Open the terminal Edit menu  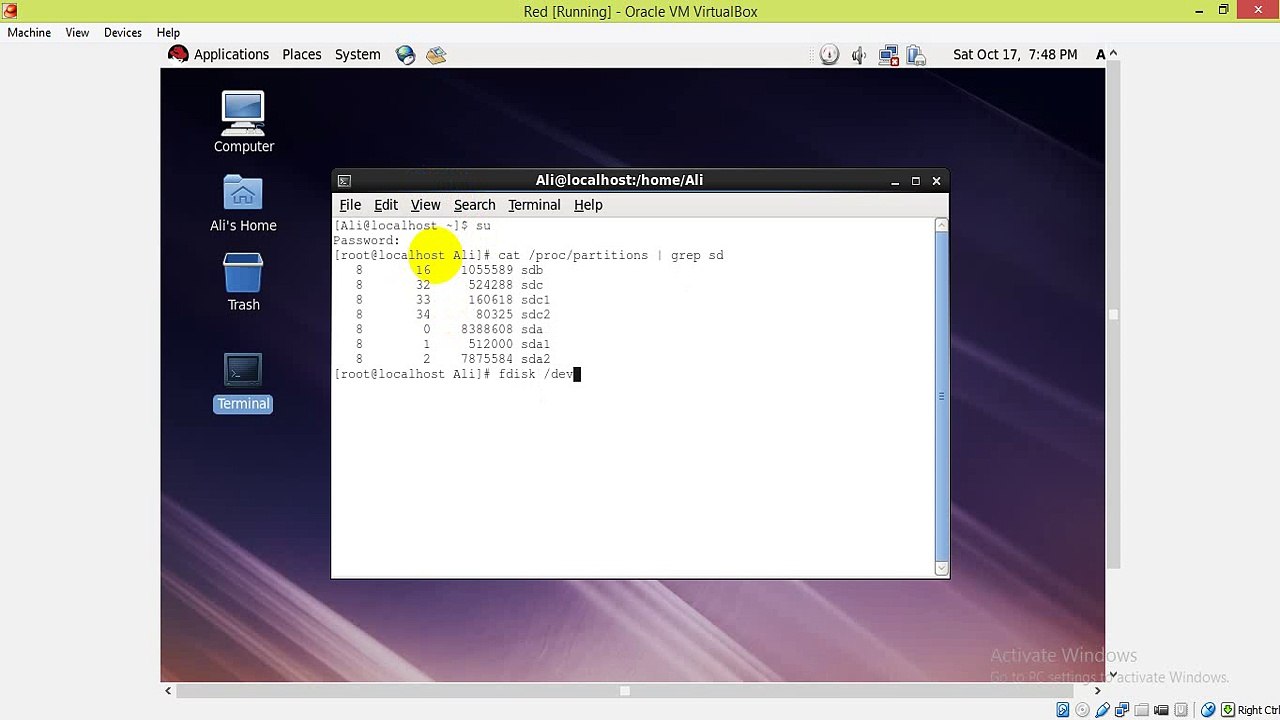(x=386, y=205)
